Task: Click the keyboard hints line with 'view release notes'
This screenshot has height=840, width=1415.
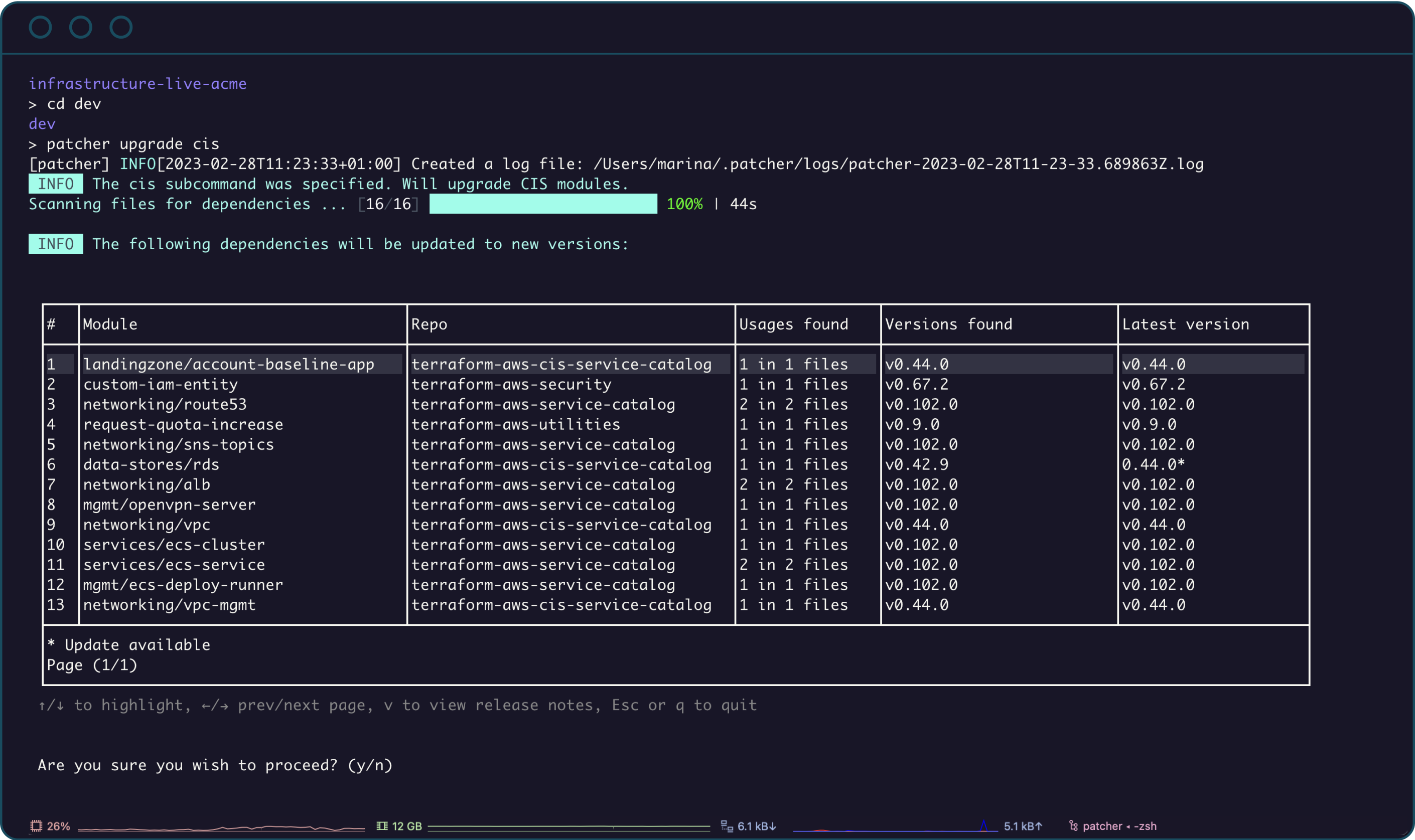Action: pyautogui.click(x=397, y=705)
